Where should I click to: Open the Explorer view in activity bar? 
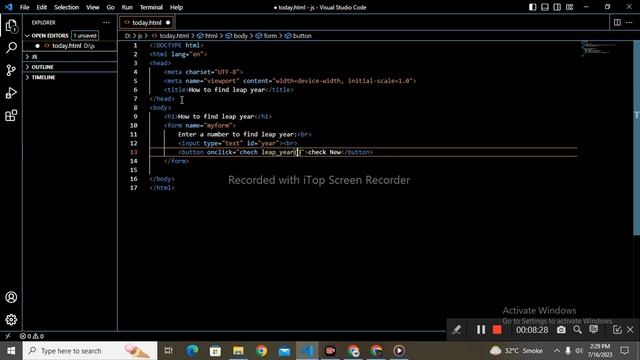11,26
